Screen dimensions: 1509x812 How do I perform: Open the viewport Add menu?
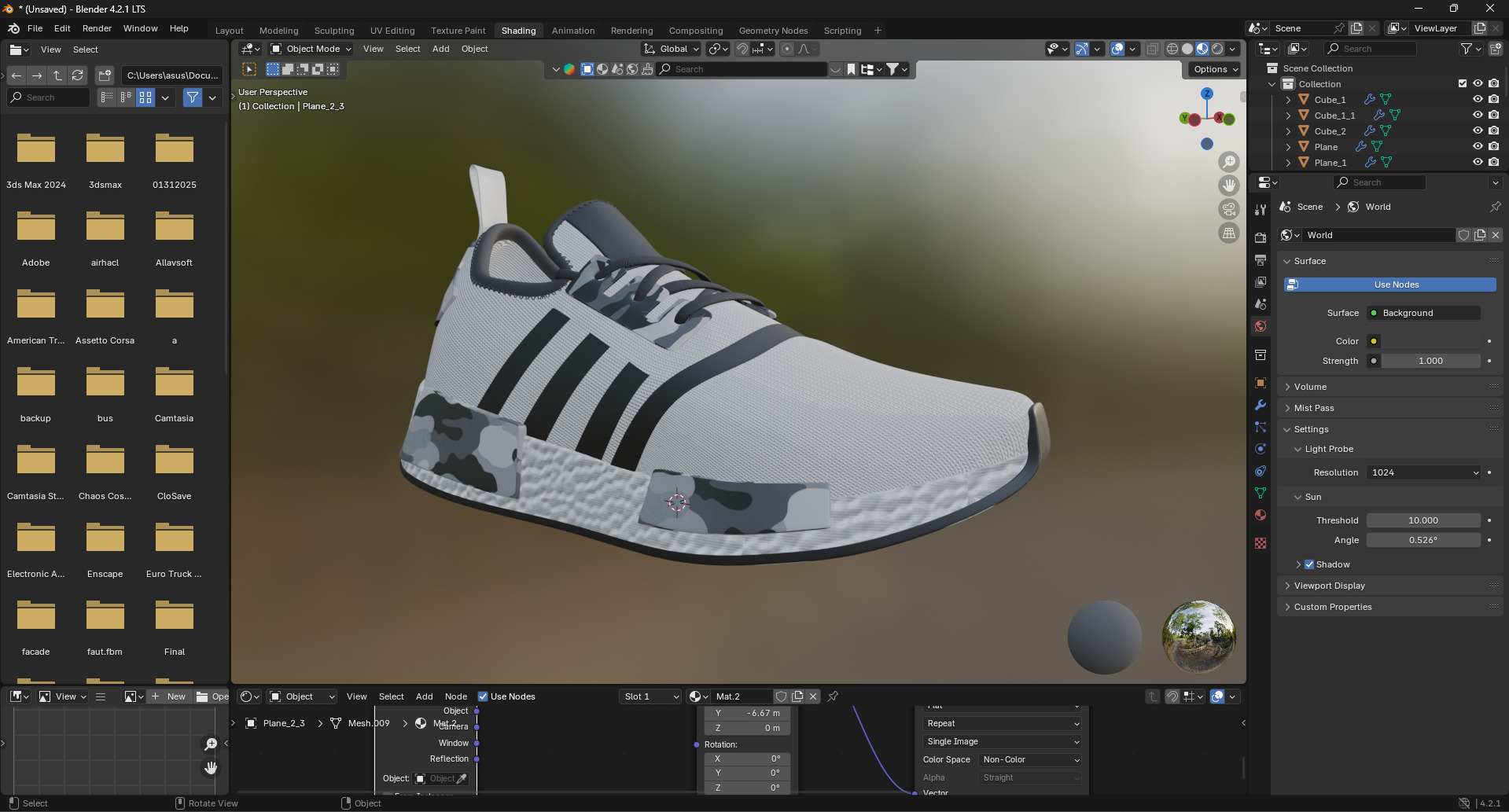click(440, 49)
